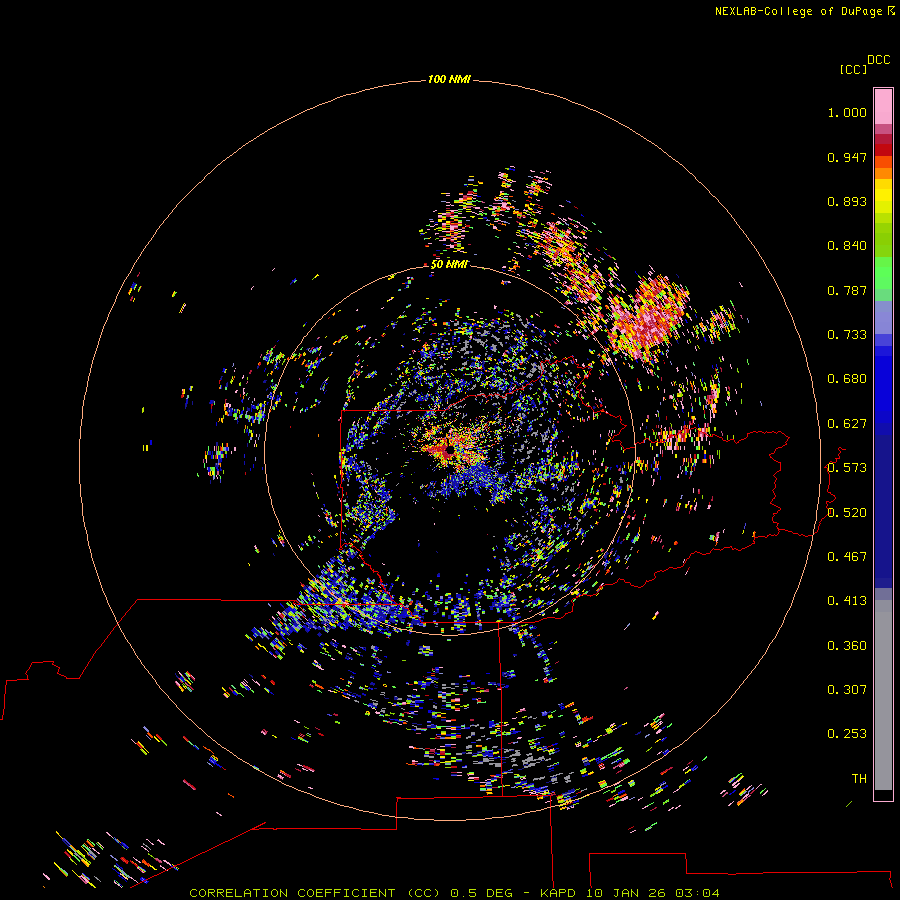Image resolution: width=900 pixels, height=900 pixels.
Task: Click the 0.573 scale value
Action: tap(847, 468)
